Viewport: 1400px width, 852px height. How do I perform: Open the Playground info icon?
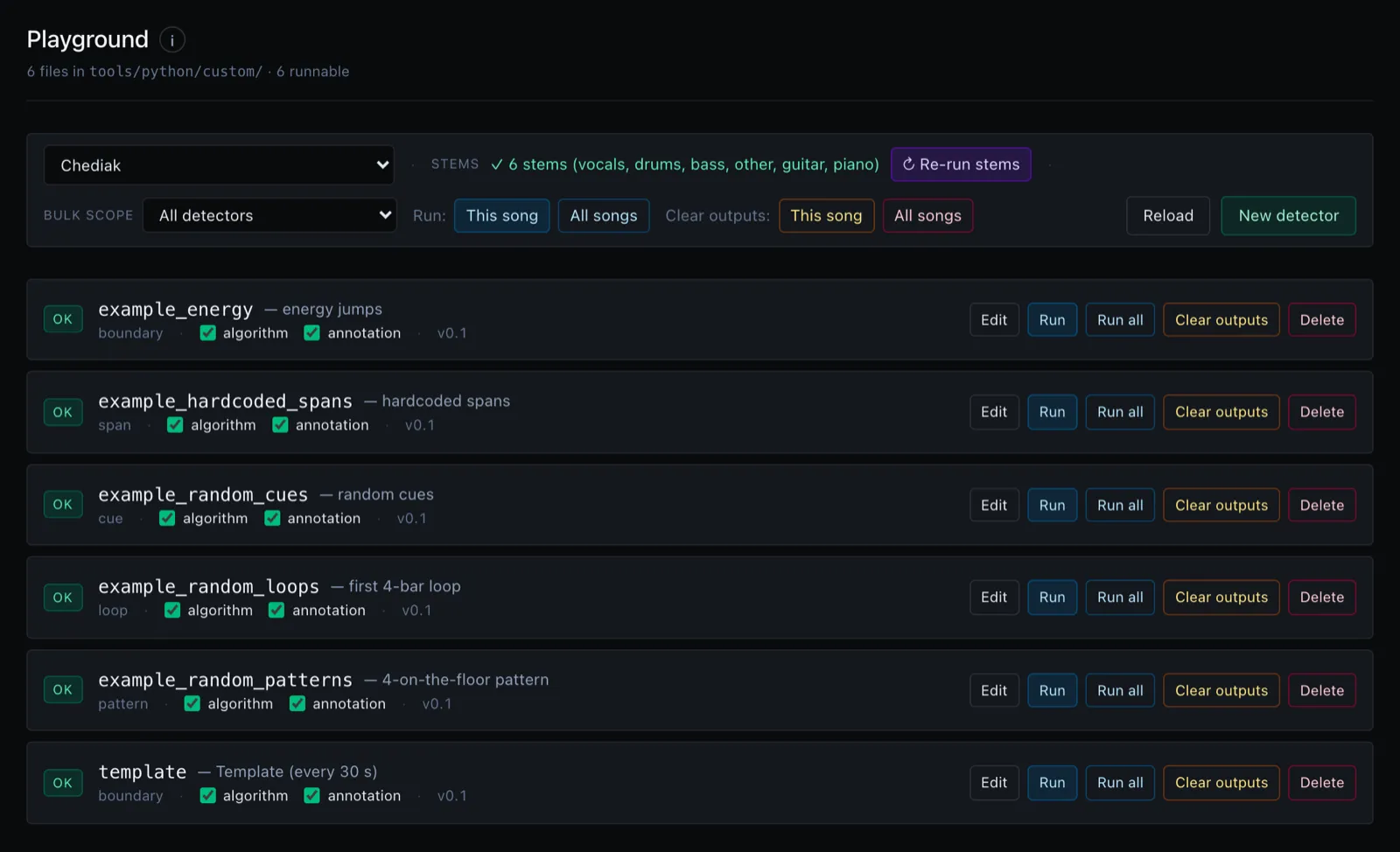(x=172, y=40)
